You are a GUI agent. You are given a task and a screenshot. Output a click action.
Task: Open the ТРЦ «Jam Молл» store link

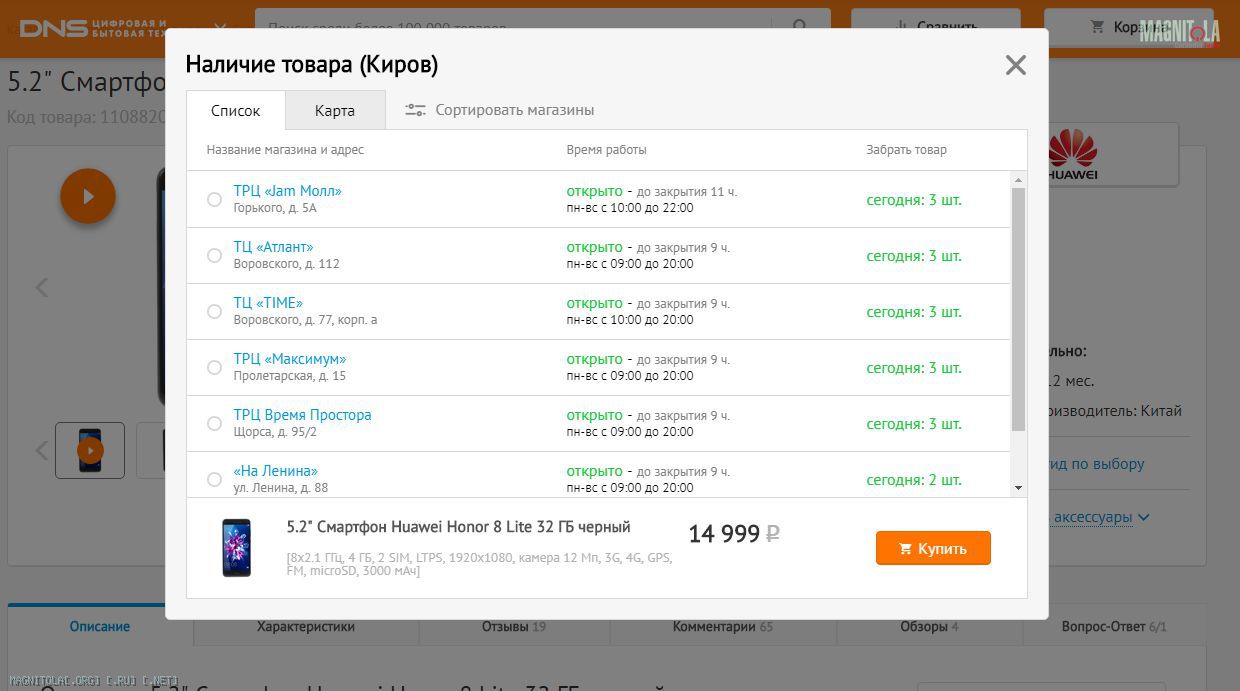(288, 191)
